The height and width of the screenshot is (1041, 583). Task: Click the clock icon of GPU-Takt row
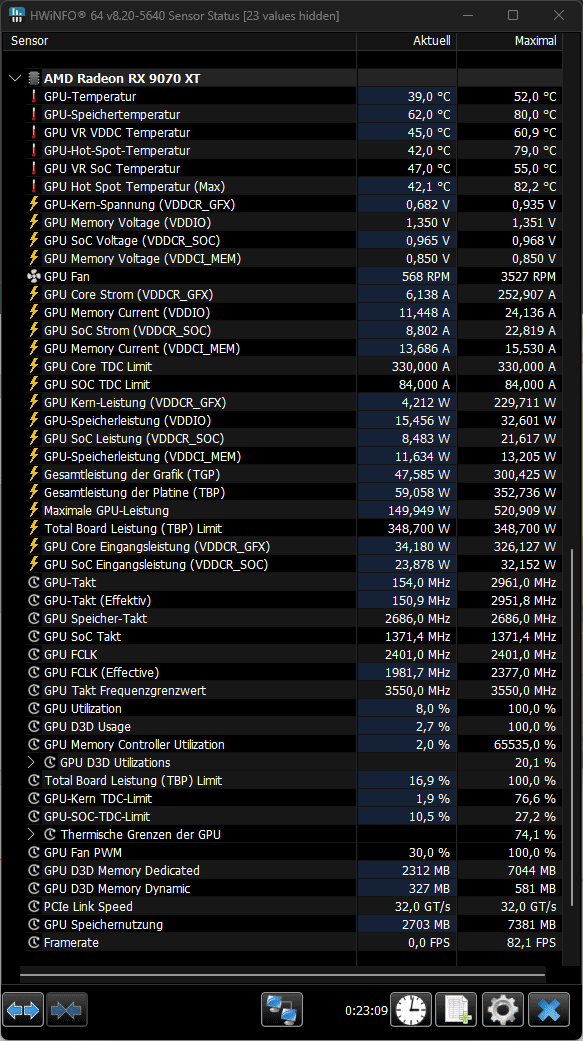35,582
